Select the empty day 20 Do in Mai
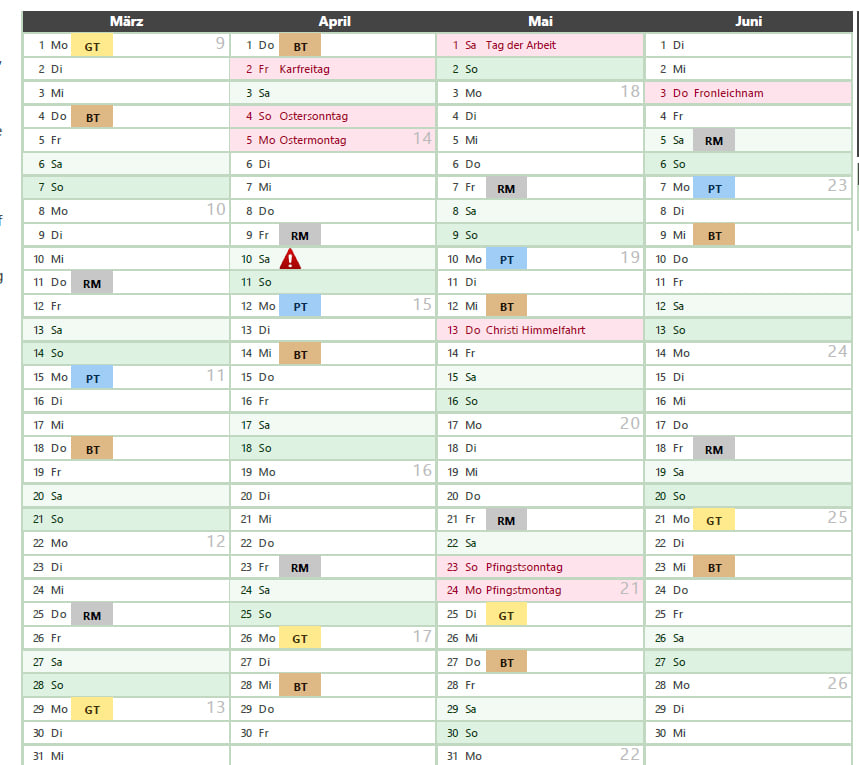Viewport: 859px width, 765px height. [x=540, y=496]
